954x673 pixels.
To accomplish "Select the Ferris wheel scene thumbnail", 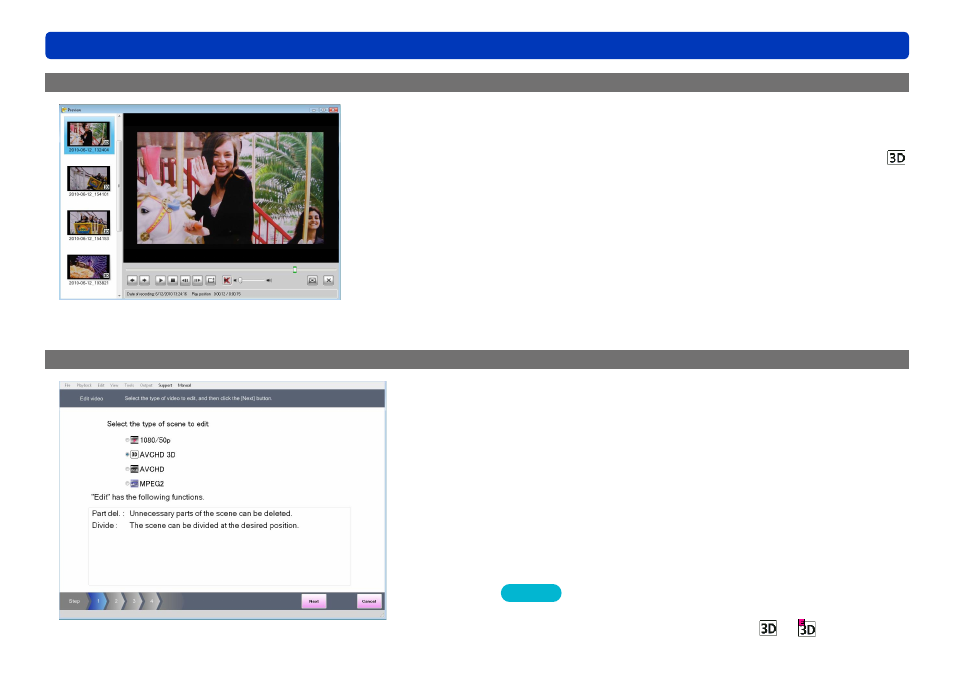I will click(x=89, y=270).
